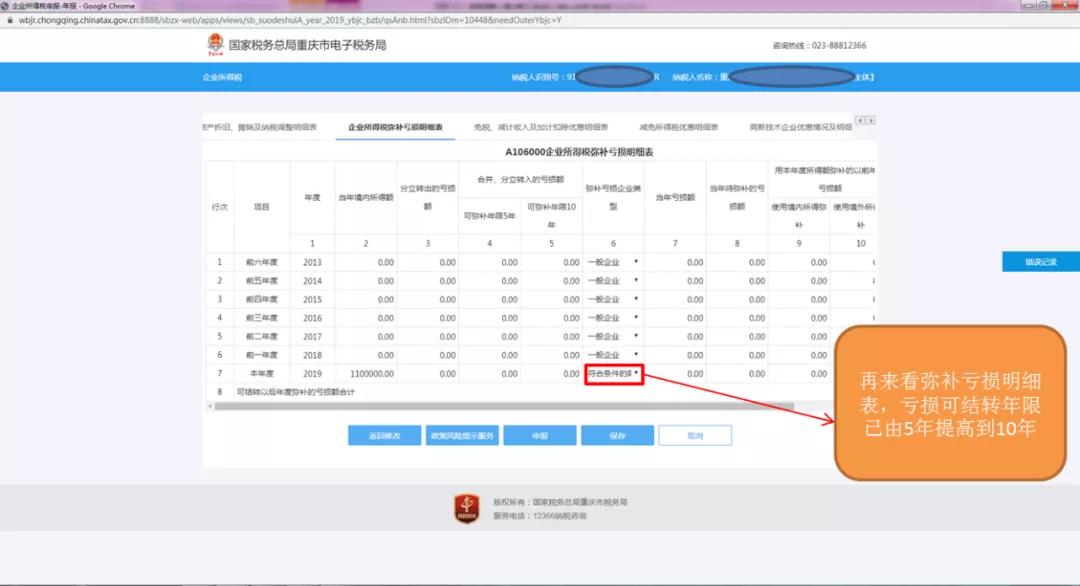This screenshot has height=586, width=1080.
Task: Click year cell 2016
Action: (x=313, y=318)
